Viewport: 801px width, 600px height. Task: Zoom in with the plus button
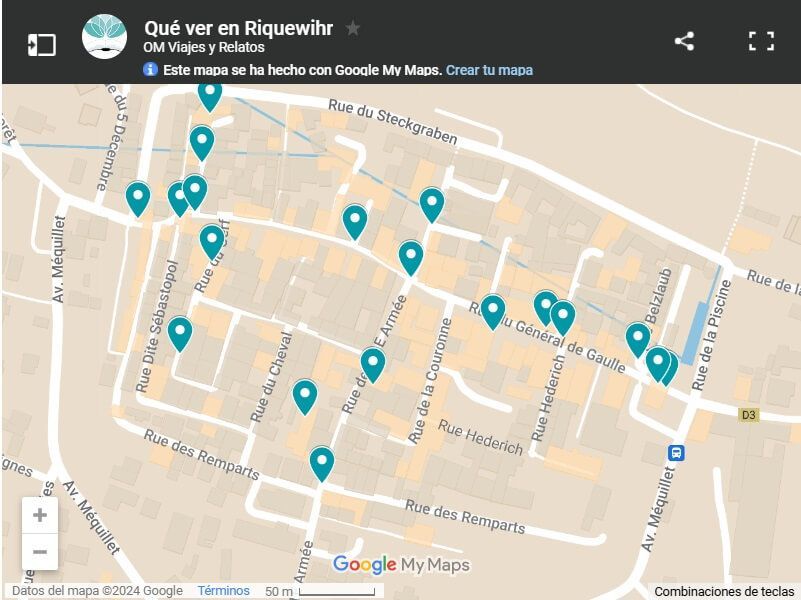click(40, 515)
